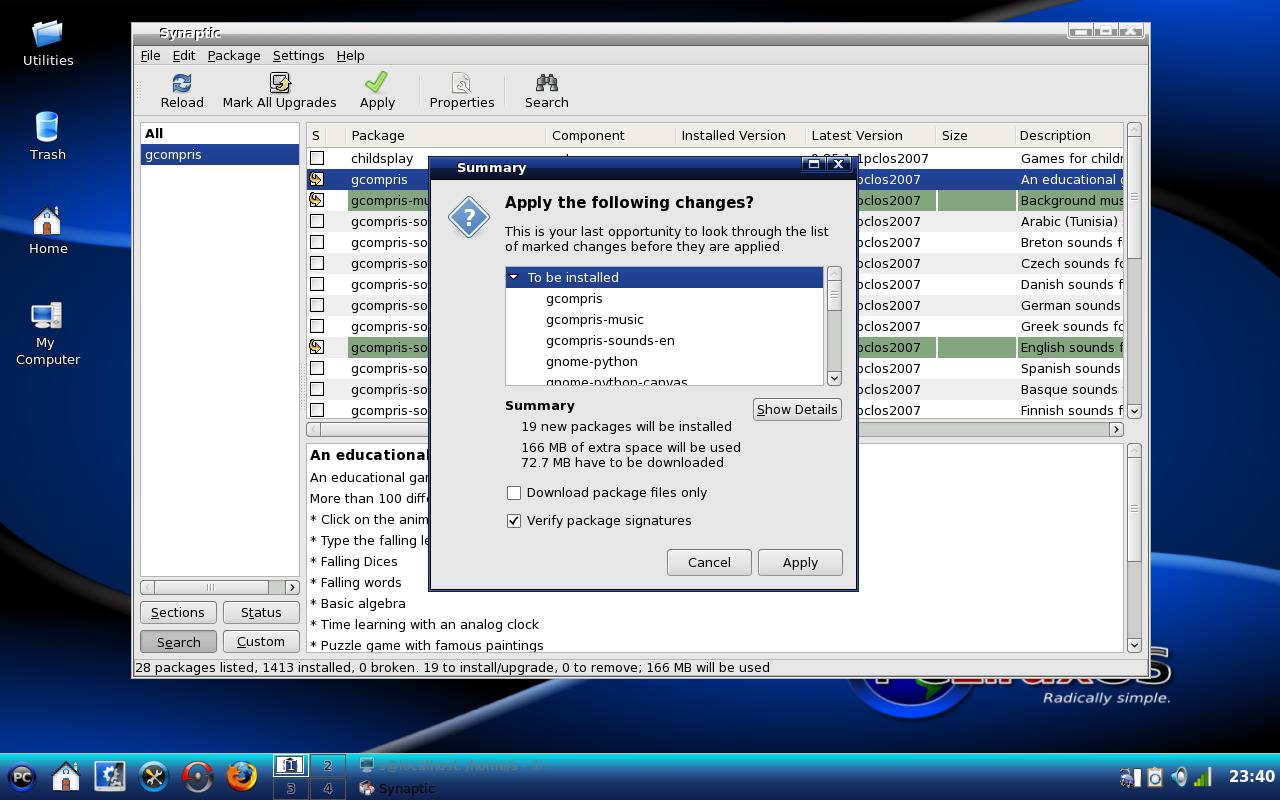Click the Search button below the filter list
1280x800 pixels.
tap(178, 642)
